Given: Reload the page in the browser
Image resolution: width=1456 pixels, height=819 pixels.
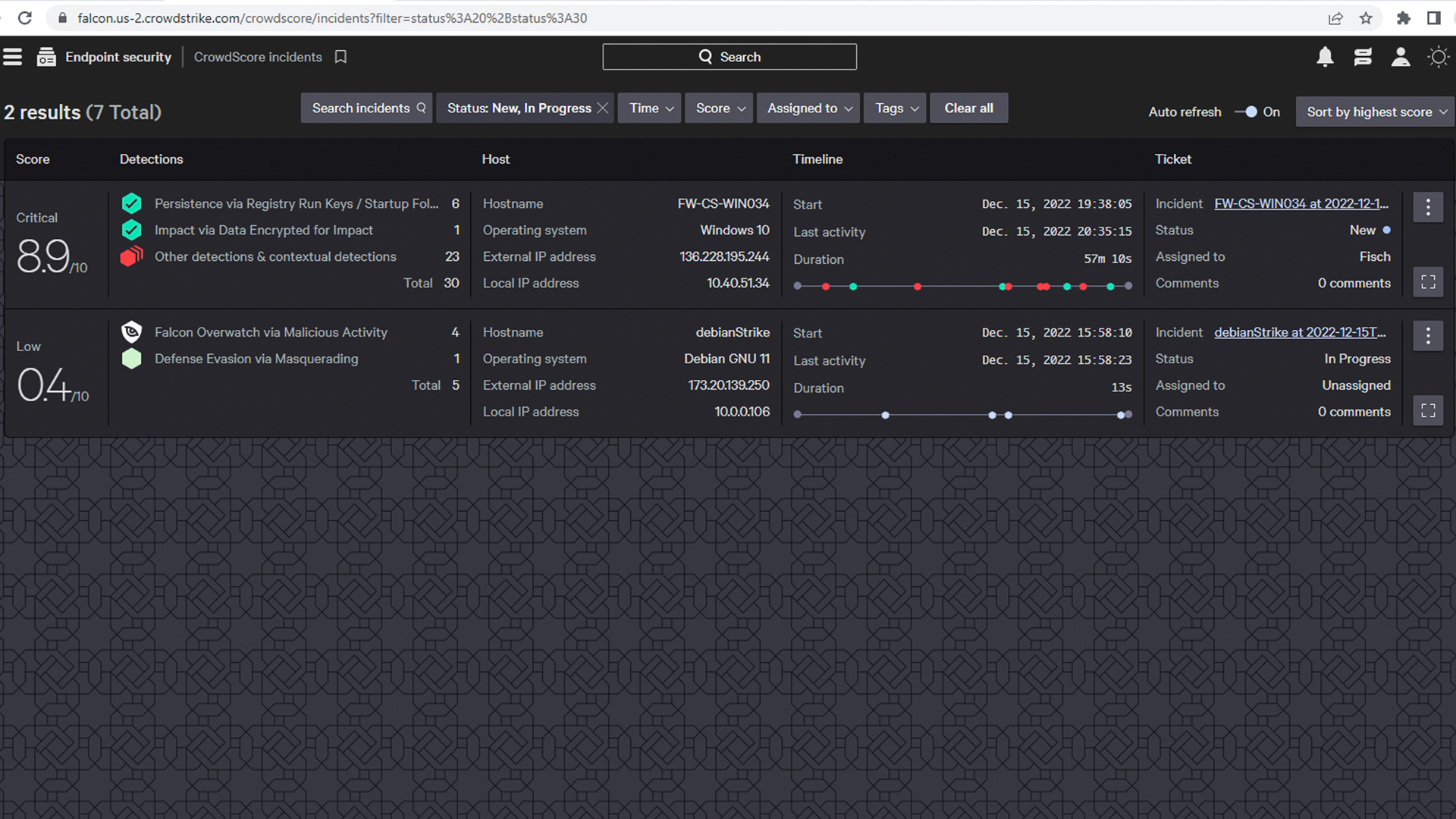Looking at the screenshot, I should pos(25,18).
